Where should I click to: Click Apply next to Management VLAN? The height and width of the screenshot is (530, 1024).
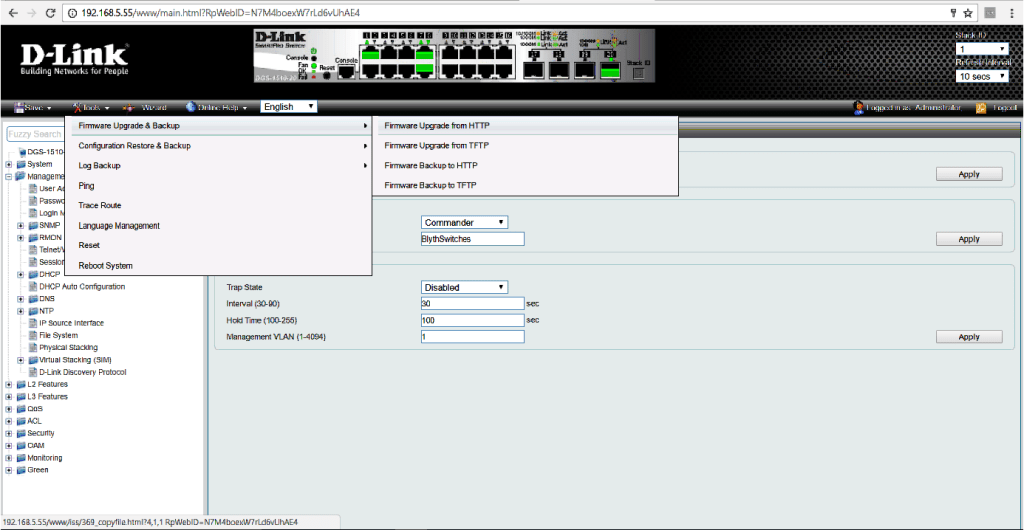(968, 337)
